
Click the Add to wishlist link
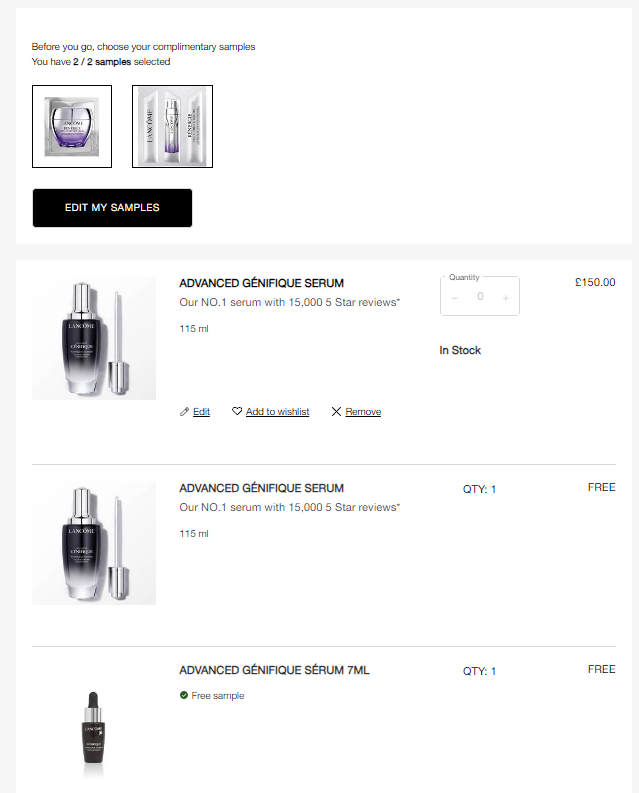(277, 412)
